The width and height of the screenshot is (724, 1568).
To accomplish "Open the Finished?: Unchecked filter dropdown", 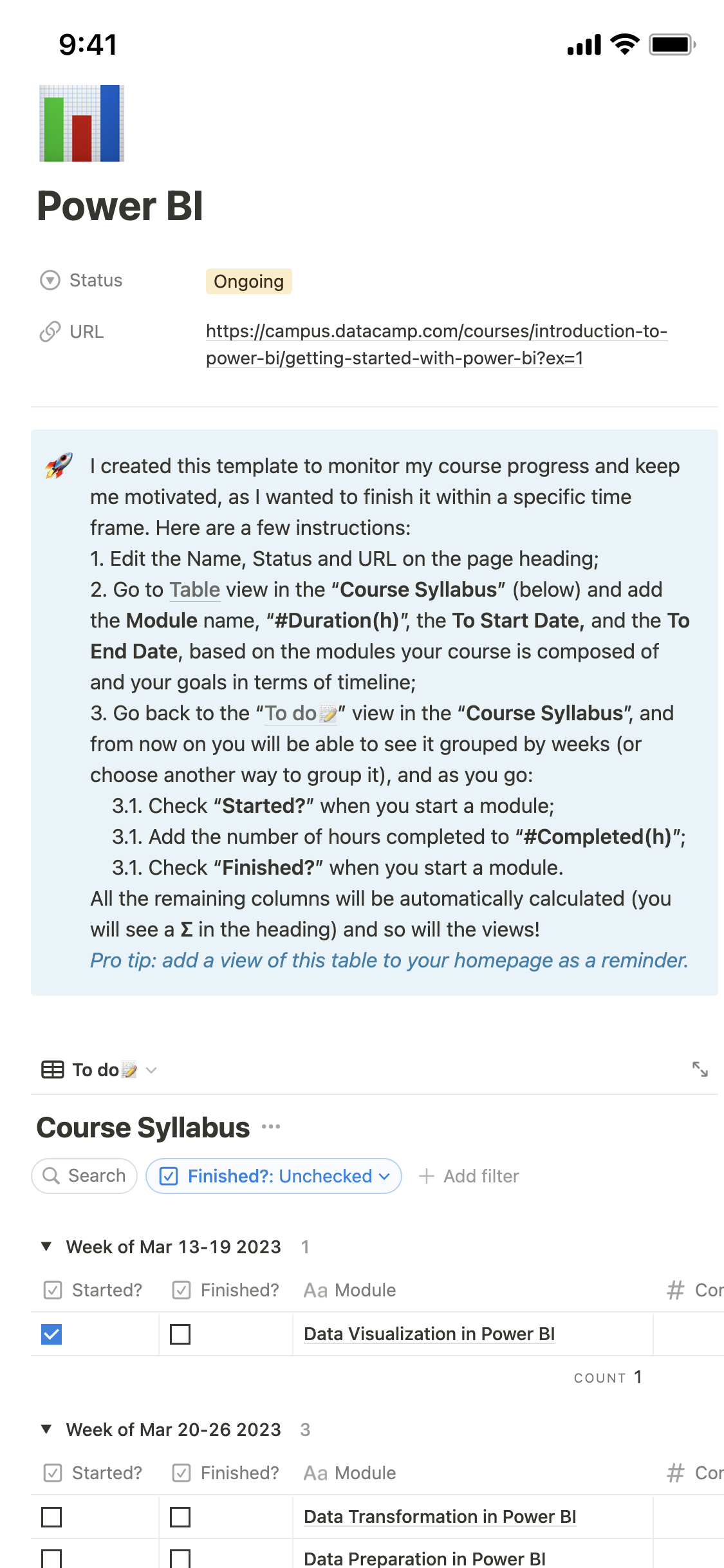I will [274, 1176].
